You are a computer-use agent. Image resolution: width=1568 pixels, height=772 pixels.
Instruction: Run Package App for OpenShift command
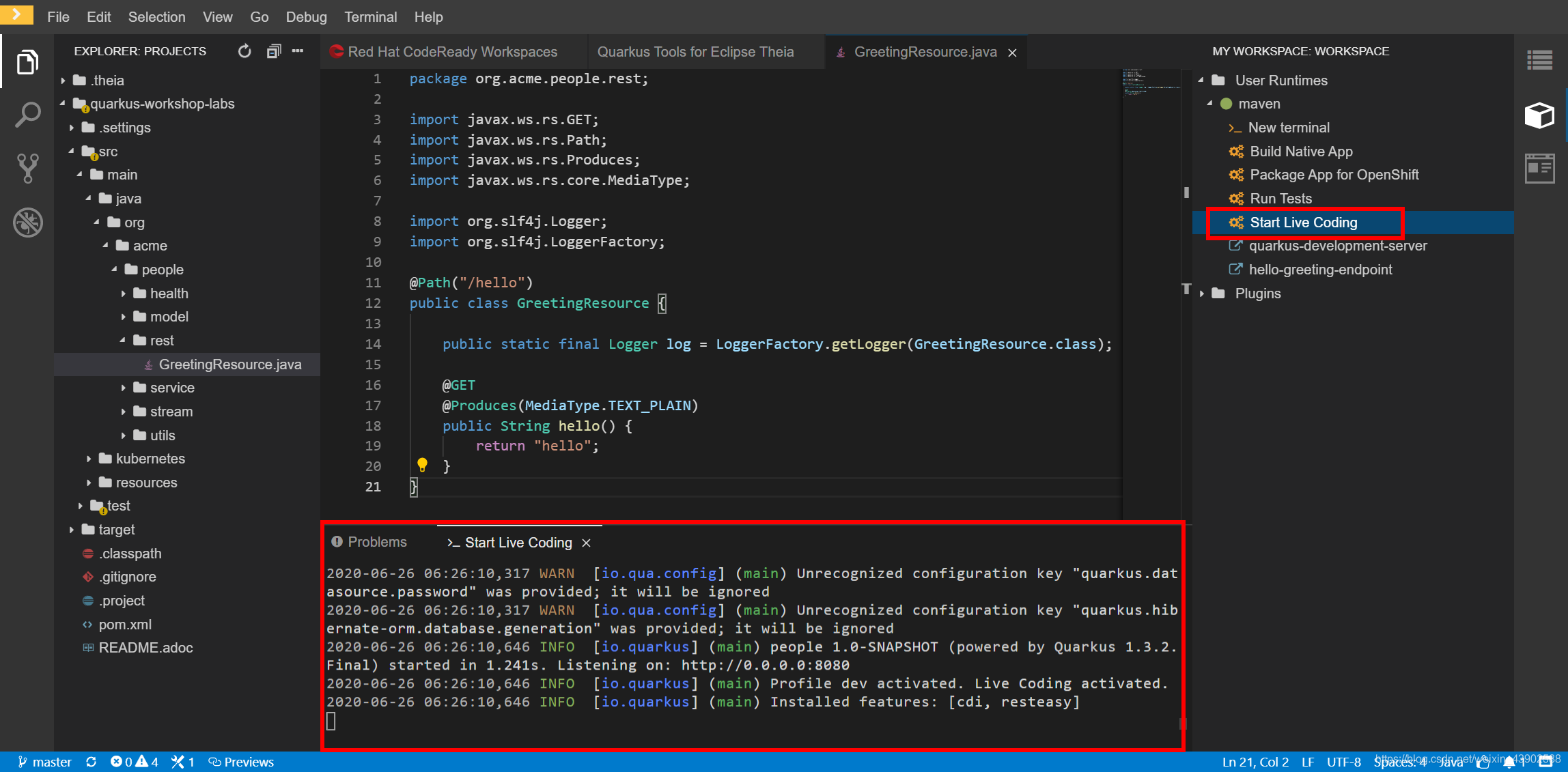tap(1334, 175)
